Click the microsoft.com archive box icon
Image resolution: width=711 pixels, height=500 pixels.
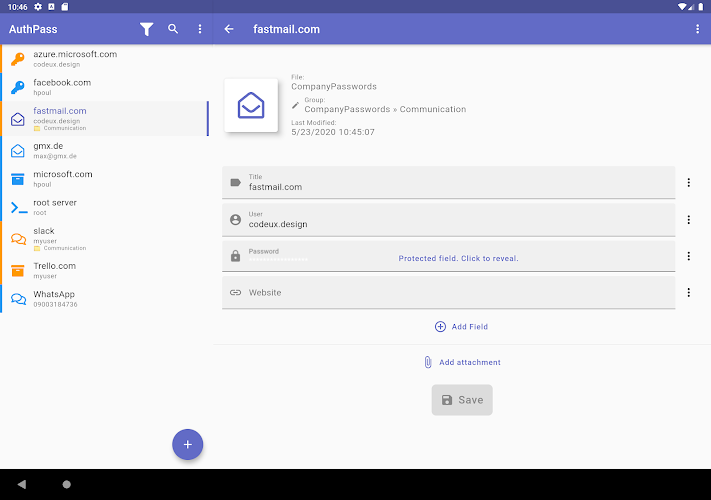18,179
